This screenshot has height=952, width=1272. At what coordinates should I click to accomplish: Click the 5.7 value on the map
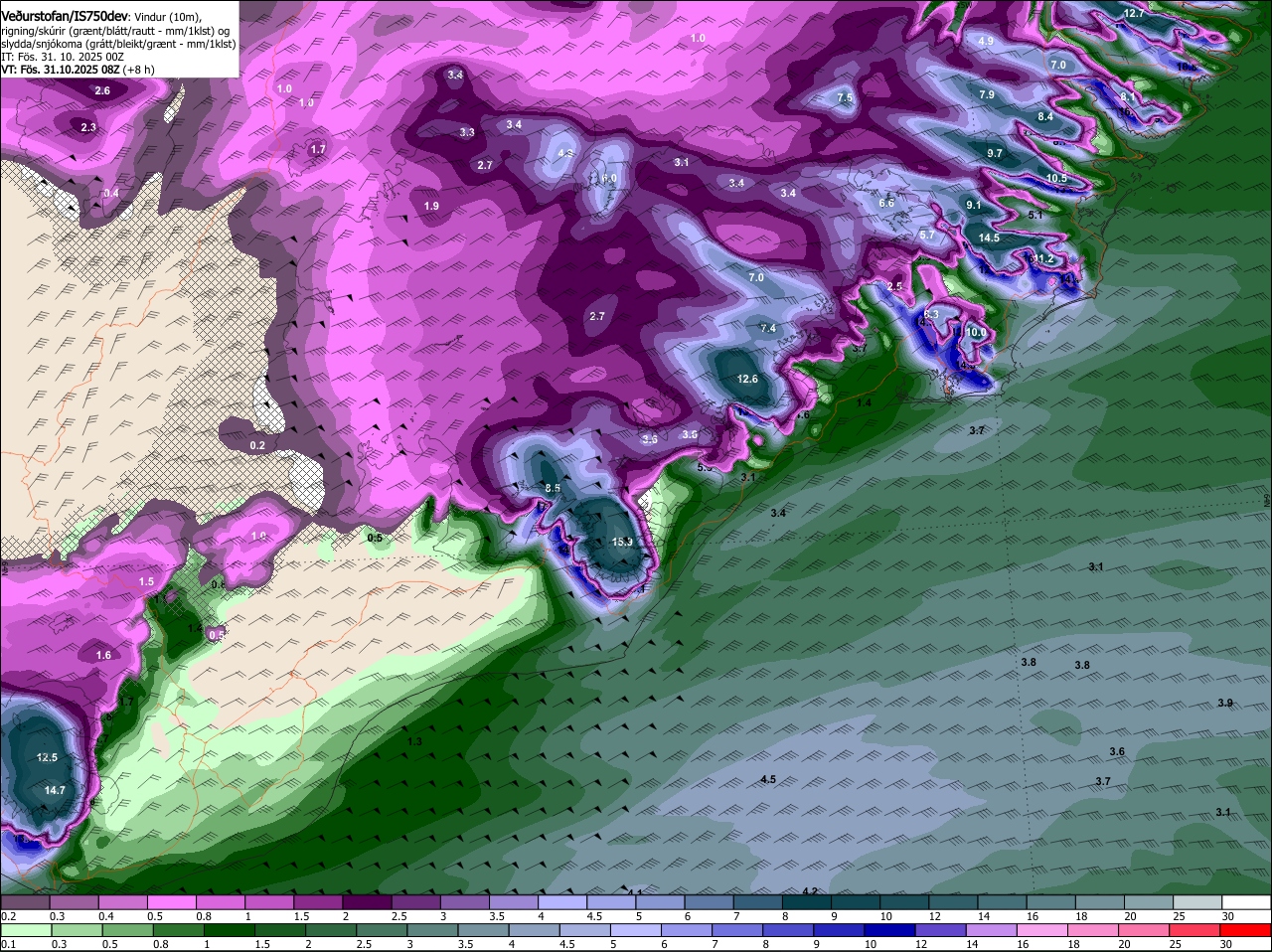pos(927,235)
